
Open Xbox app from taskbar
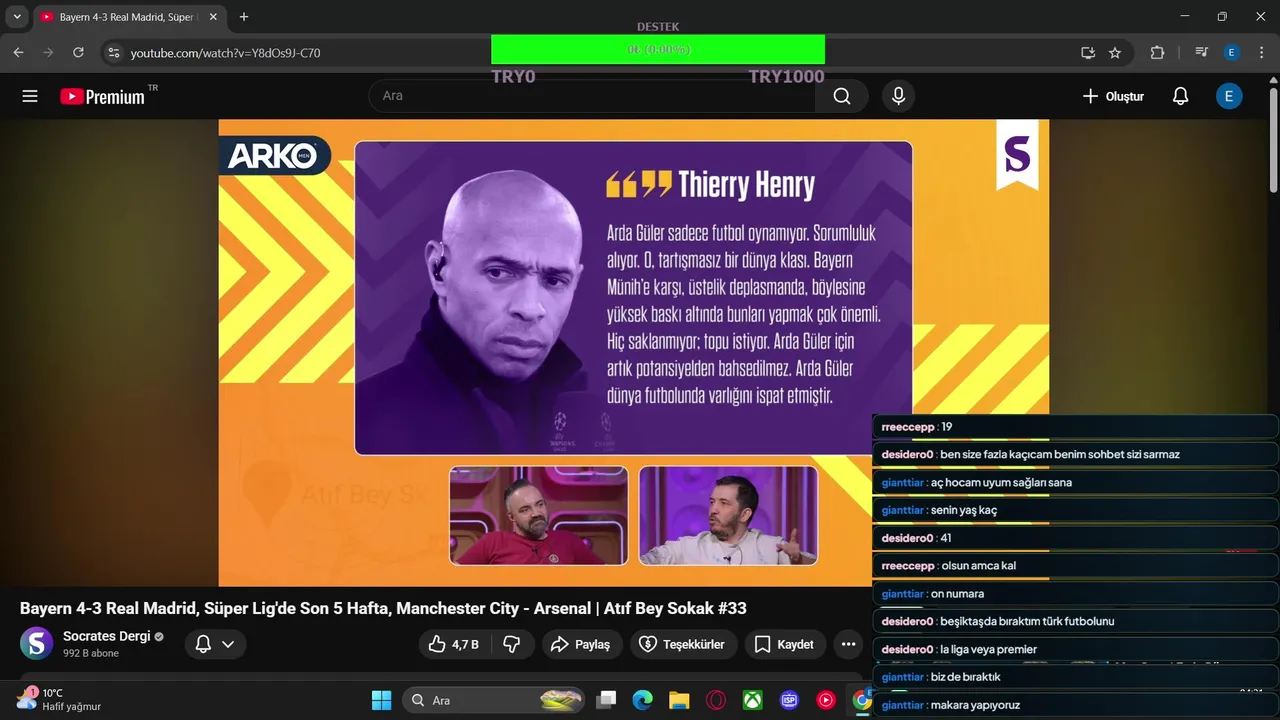[x=753, y=700]
